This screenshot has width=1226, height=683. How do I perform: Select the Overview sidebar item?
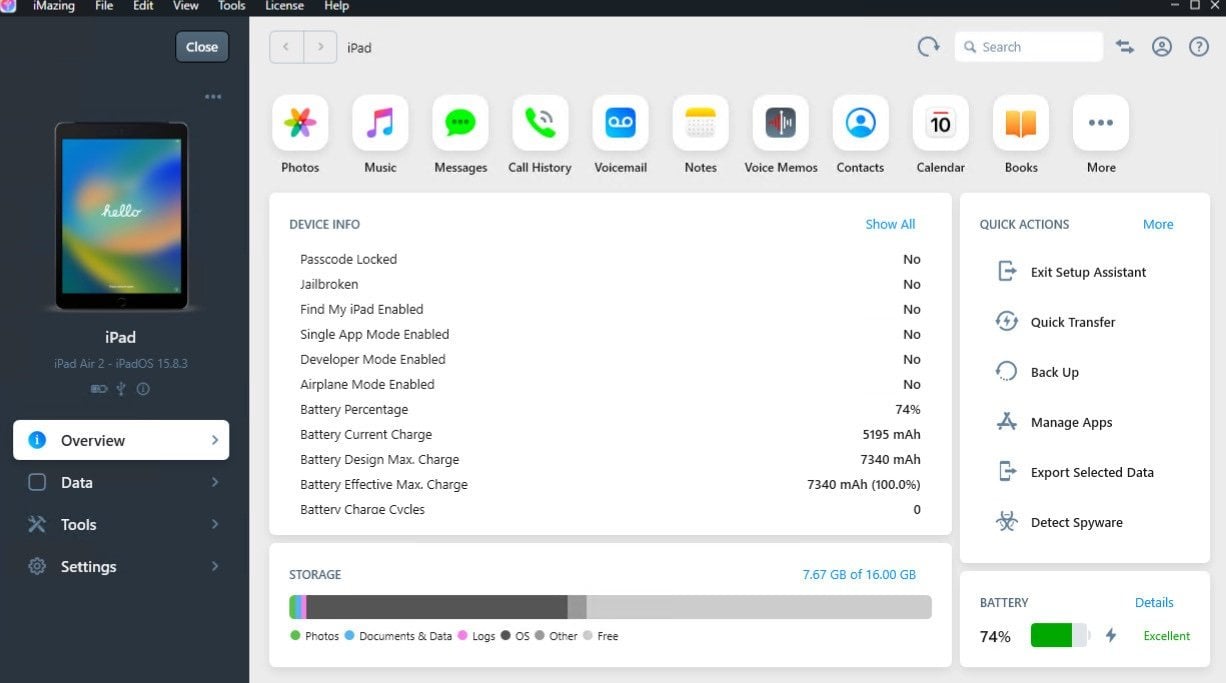coord(121,440)
